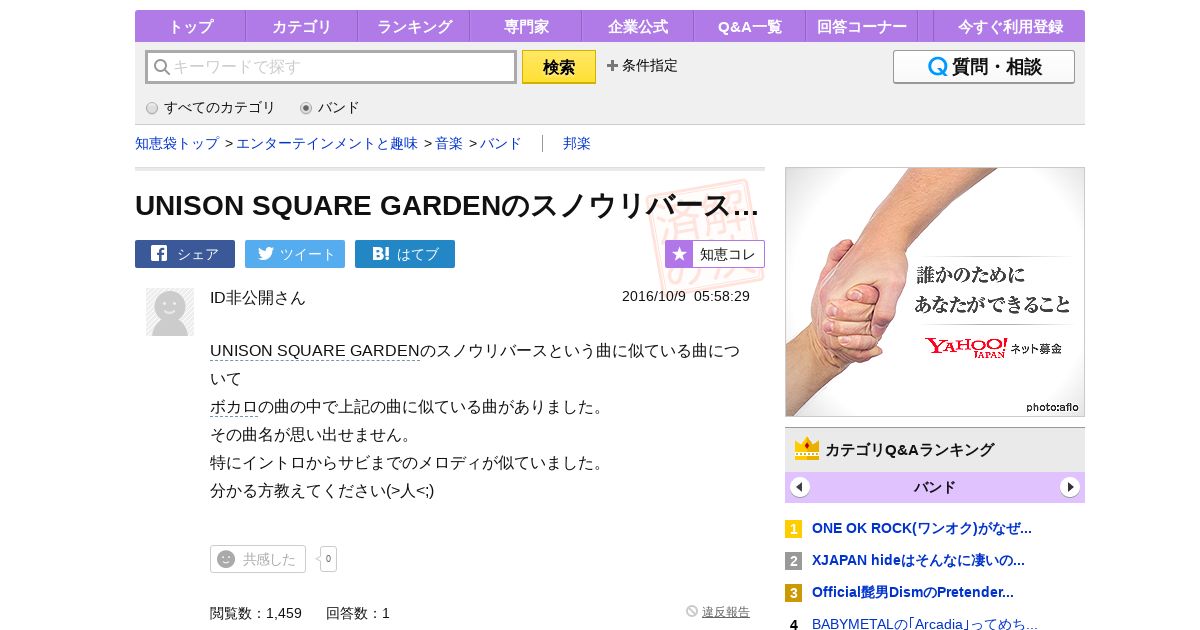The width and height of the screenshot is (1200, 630).
Task: Open バンド breadcrumb link
Action: coord(501,143)
